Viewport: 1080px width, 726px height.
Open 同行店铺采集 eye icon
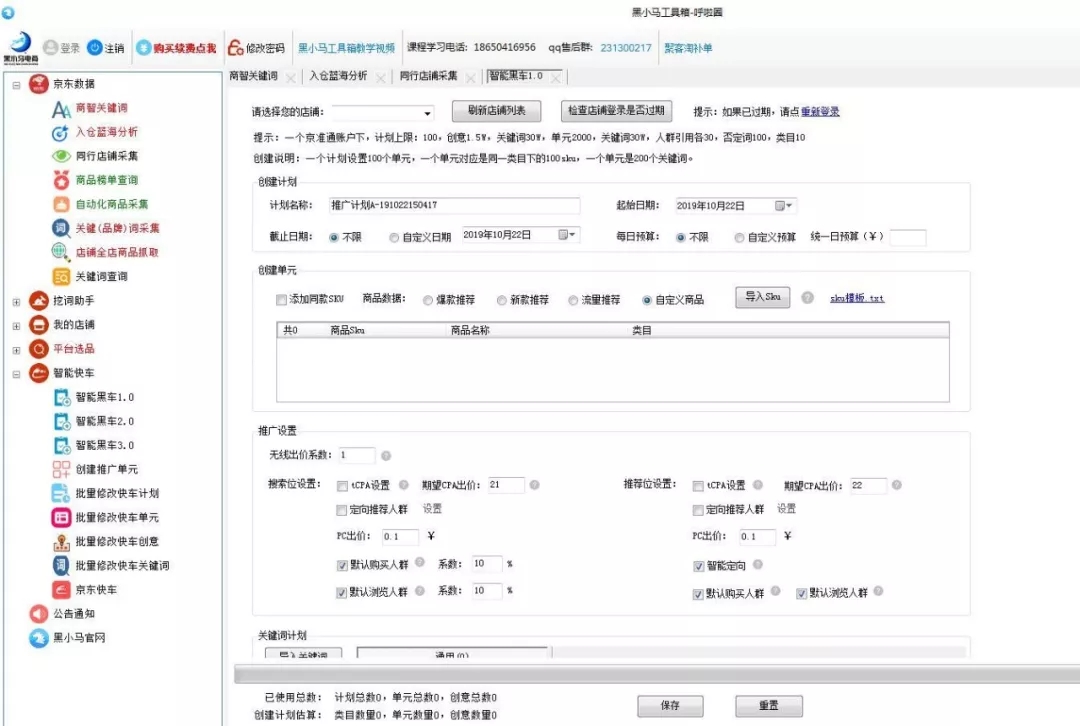click(x=61, y=156)
